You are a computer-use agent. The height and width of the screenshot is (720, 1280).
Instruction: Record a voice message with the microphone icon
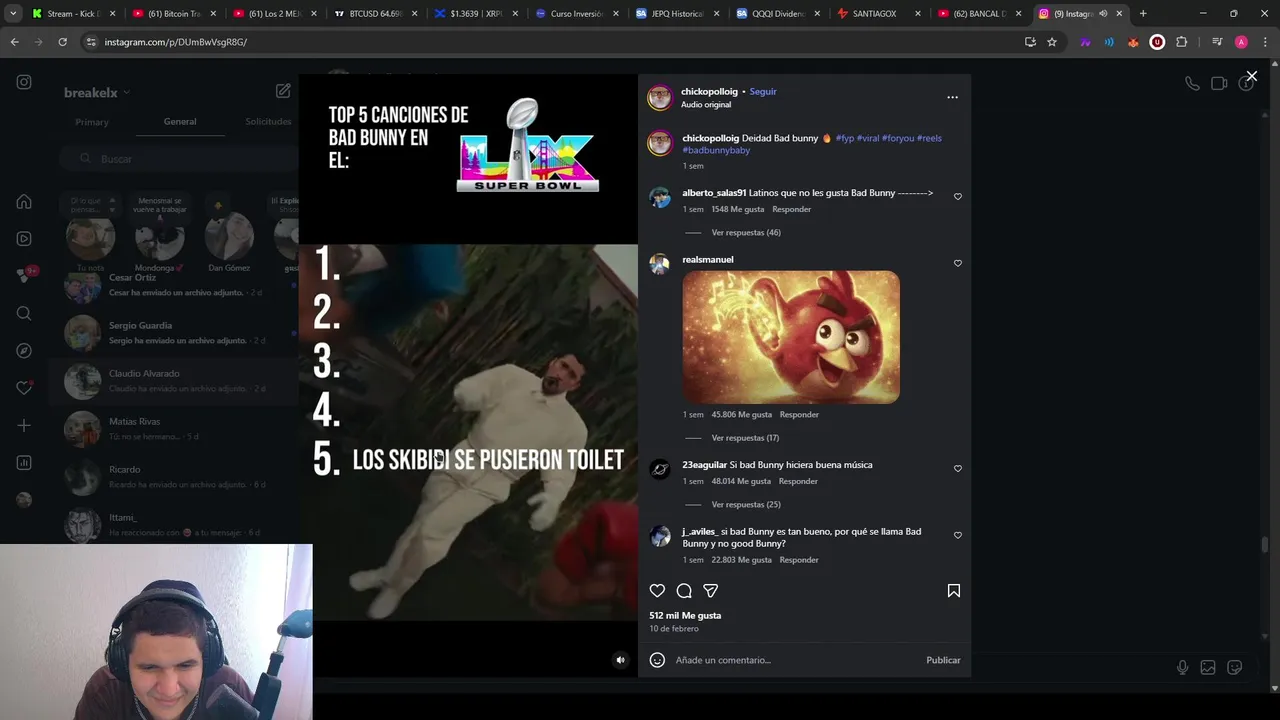(1182, 668)
